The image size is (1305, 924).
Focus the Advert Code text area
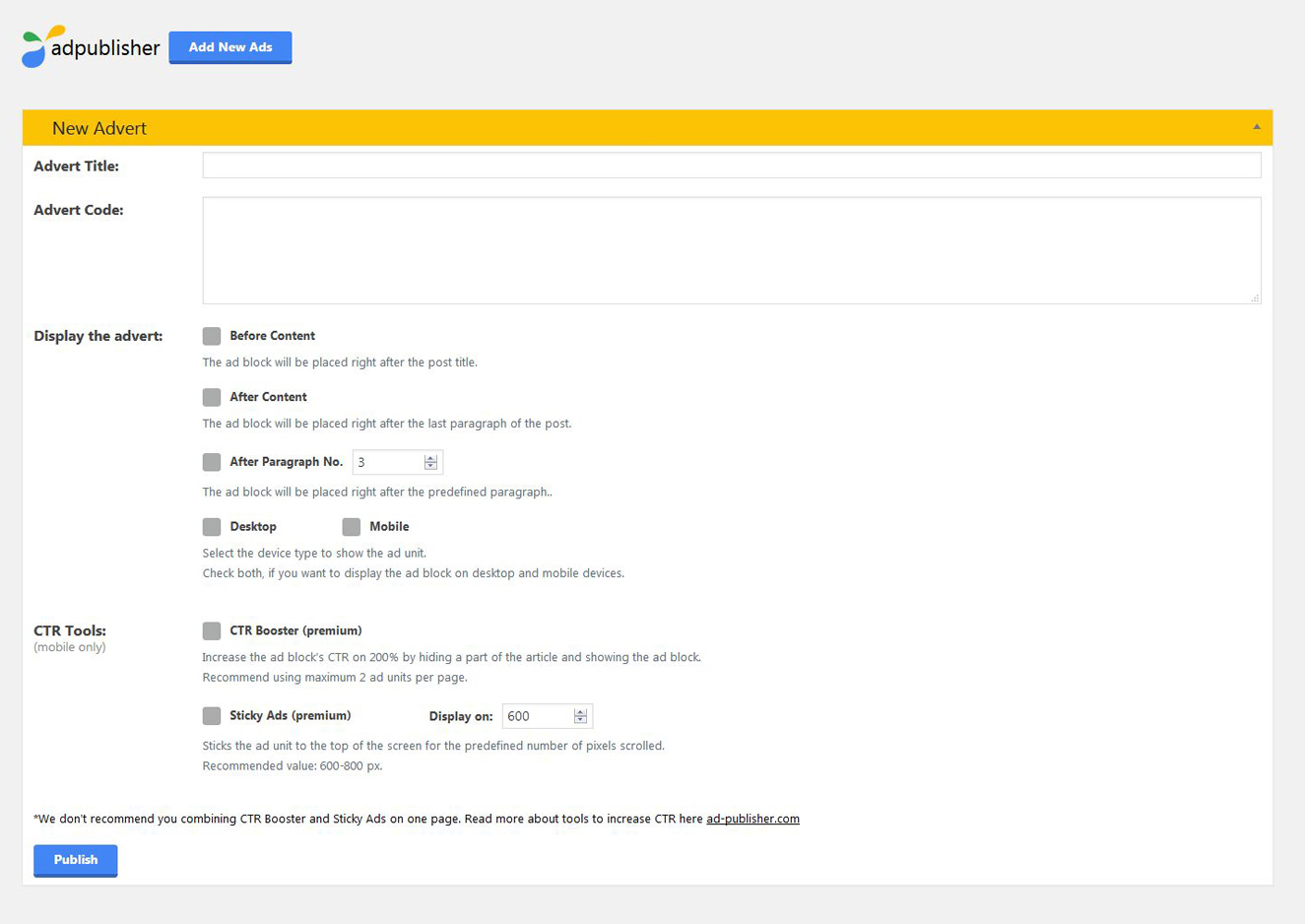click(x=732, y=250)
